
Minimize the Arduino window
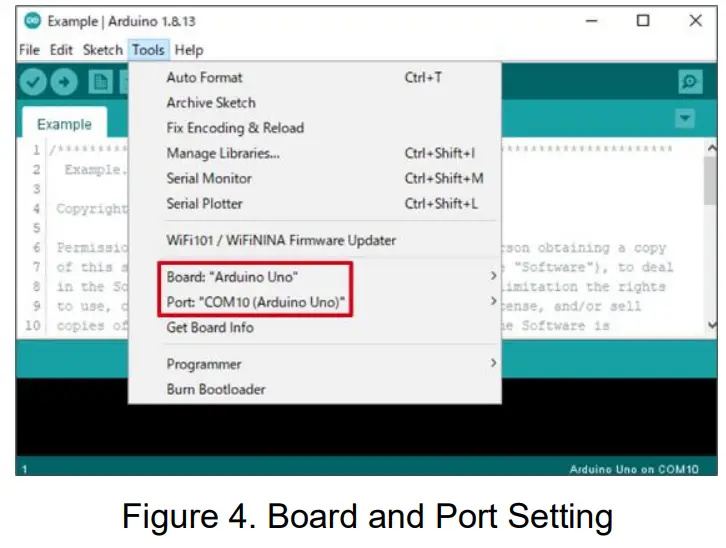(591, 21)
